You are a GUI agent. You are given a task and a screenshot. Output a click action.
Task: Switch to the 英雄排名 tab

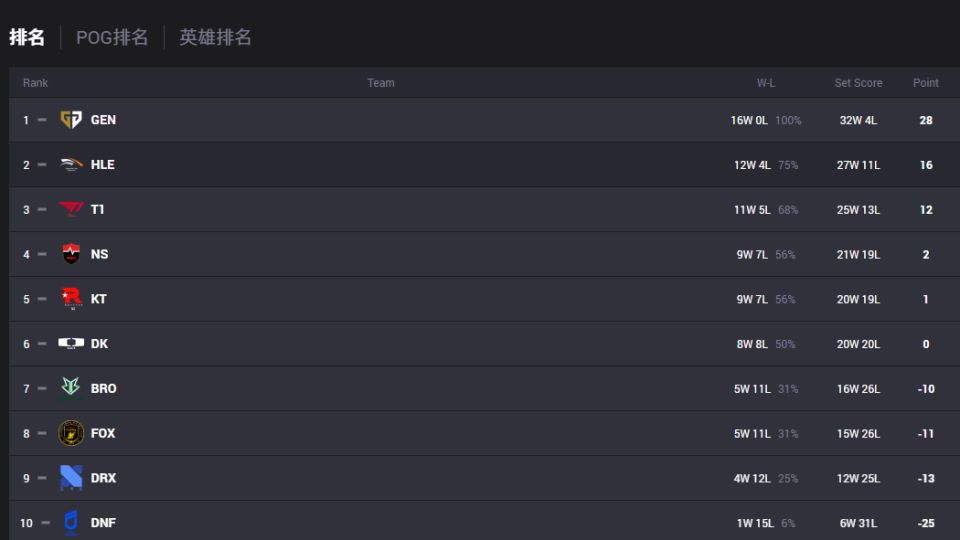[x=215, y=37]
